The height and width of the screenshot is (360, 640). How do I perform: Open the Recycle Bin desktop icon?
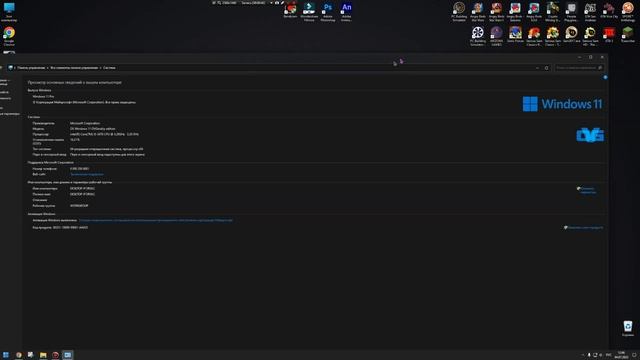coord(628,329)
